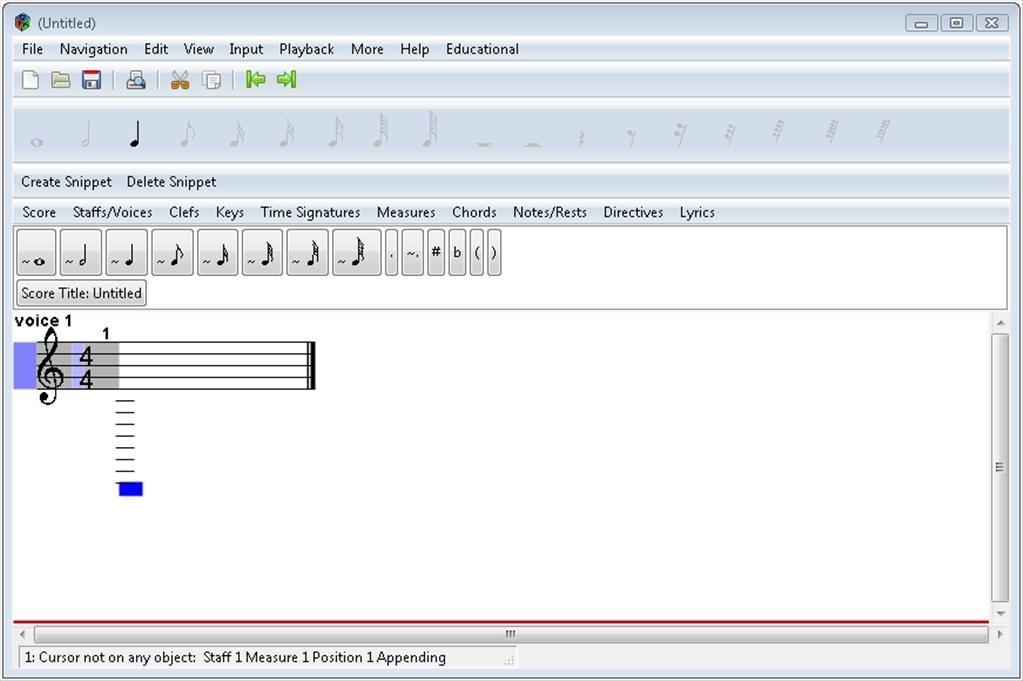
Task: Open the Lyrics menu
Action: (697, 213)
